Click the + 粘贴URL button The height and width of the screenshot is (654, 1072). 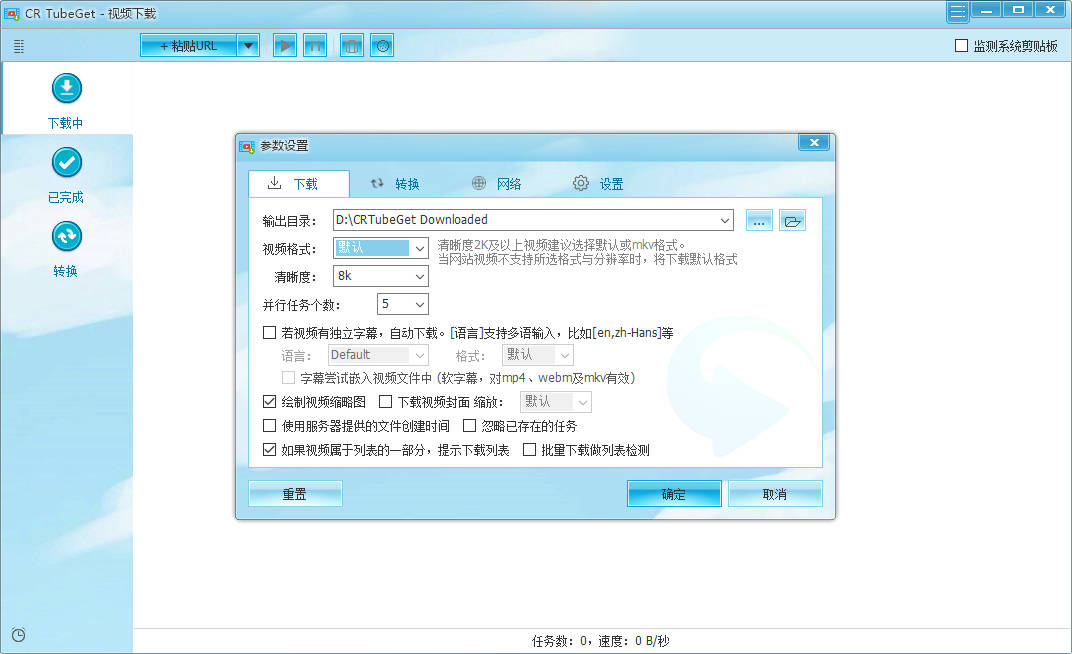coord(189,46)
